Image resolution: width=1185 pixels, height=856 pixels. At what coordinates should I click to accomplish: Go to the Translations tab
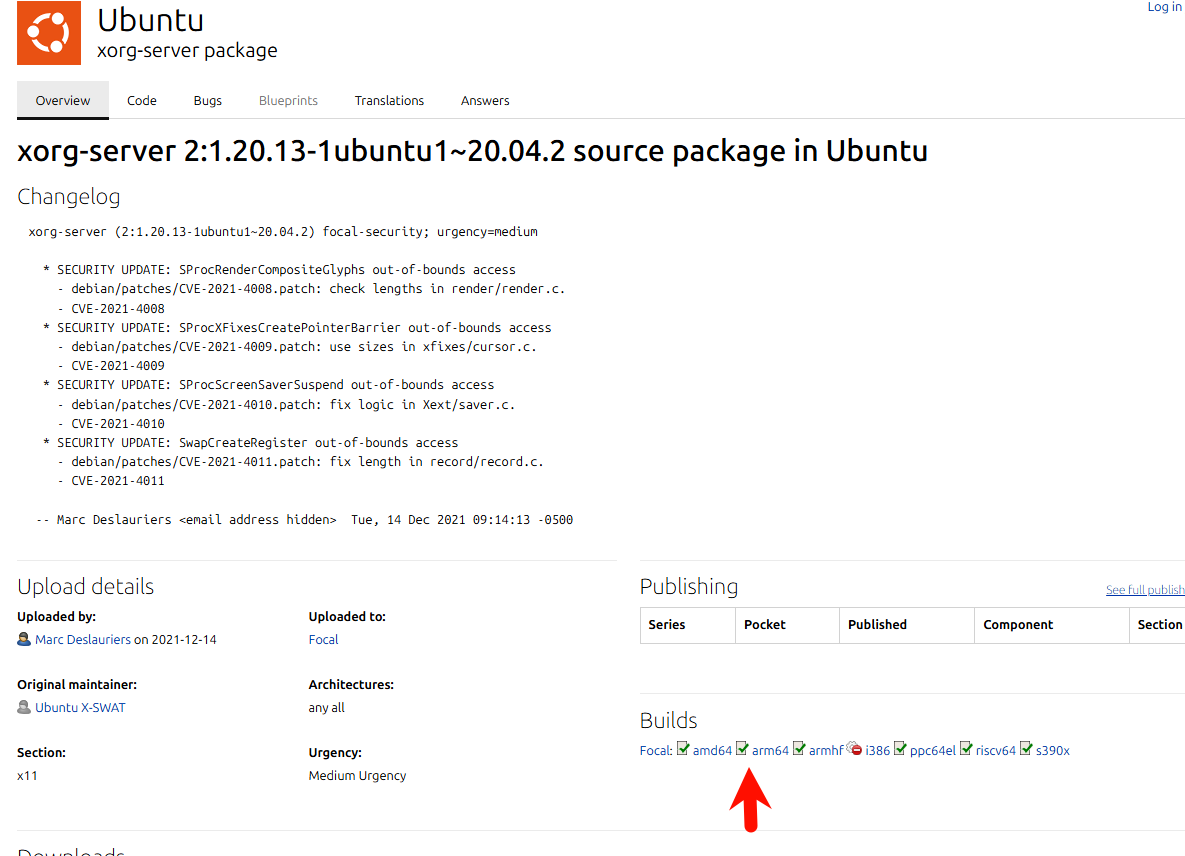pos(389,100)
